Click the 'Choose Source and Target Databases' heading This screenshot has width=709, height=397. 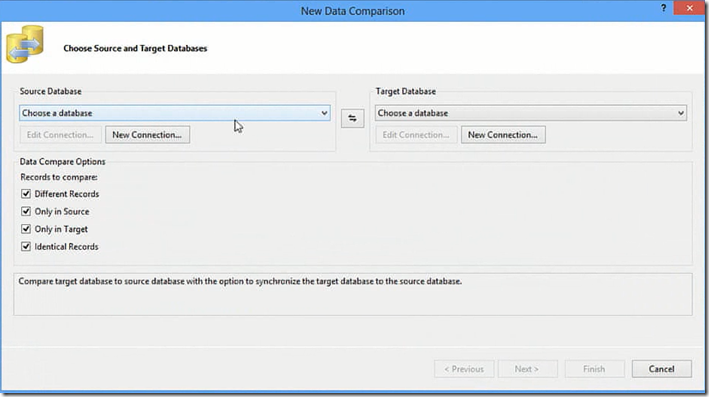(135, 48)
